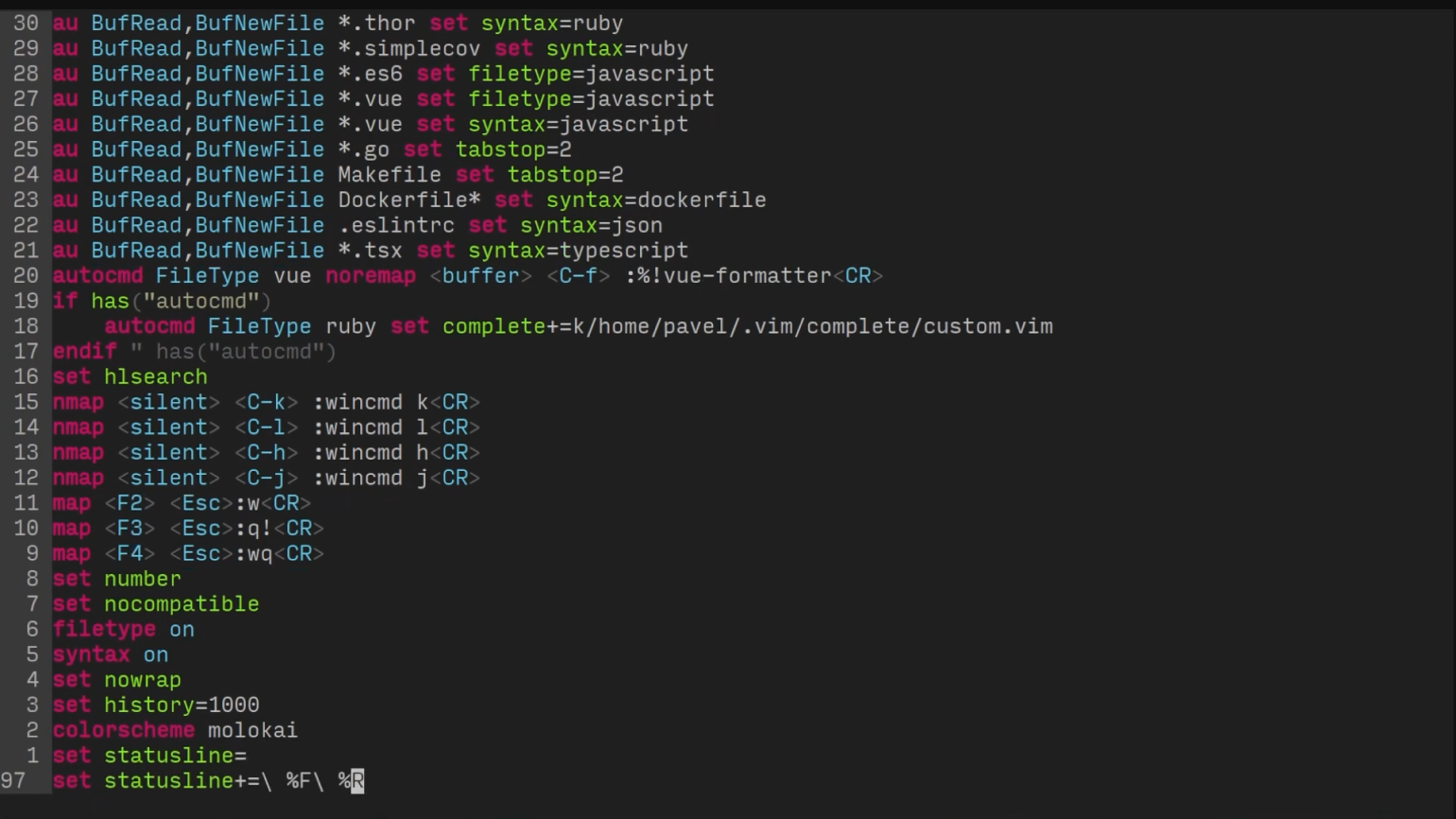This screenshot has height=819, width=1456.
Task: Click the vue-formatter command text
Action: (747, 276)
